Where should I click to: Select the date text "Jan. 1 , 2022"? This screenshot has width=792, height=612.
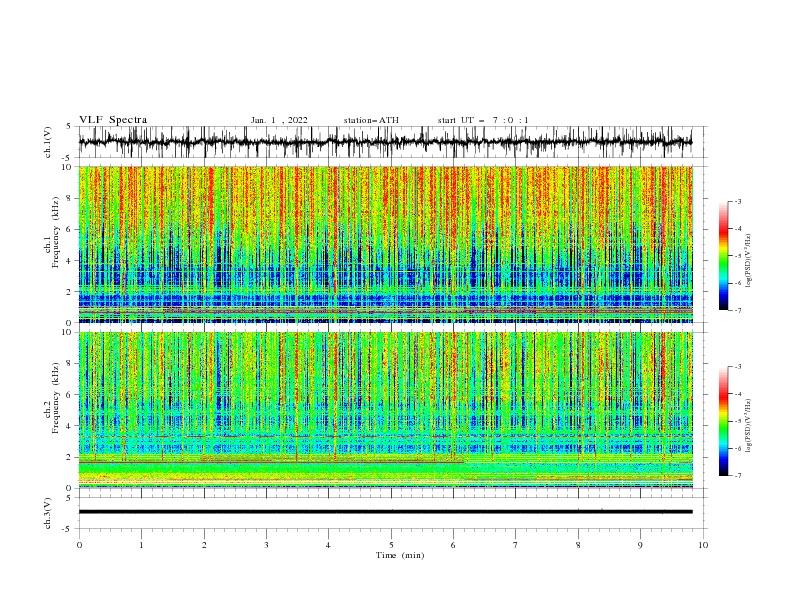click(279, 120)
